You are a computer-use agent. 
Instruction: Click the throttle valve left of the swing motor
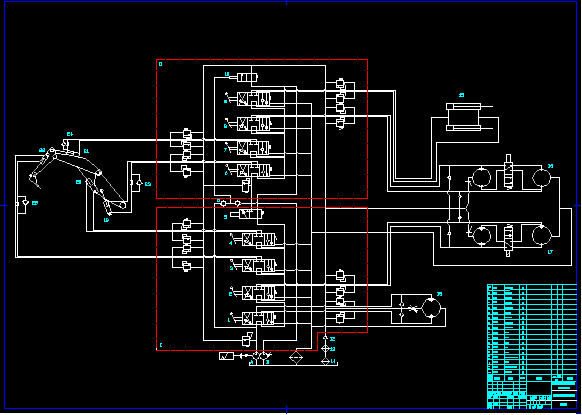(x=413, y=308)
